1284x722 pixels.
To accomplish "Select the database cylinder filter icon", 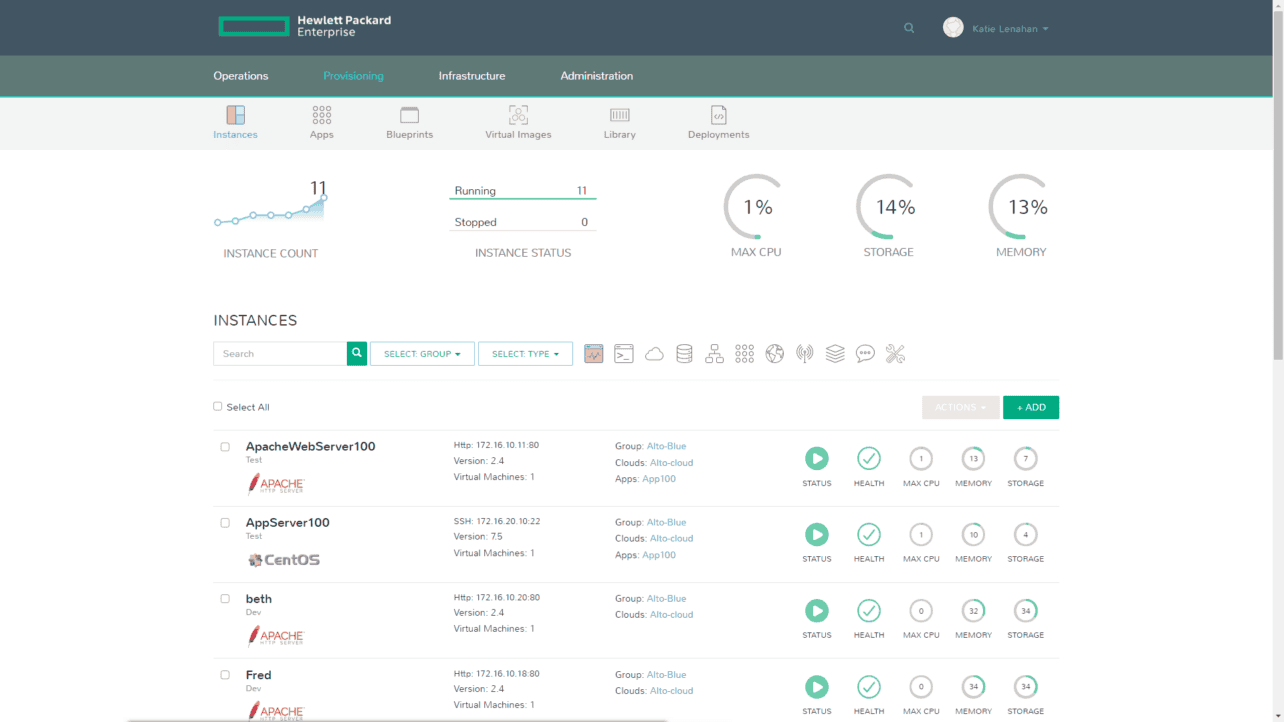I will tap(684, 353).
